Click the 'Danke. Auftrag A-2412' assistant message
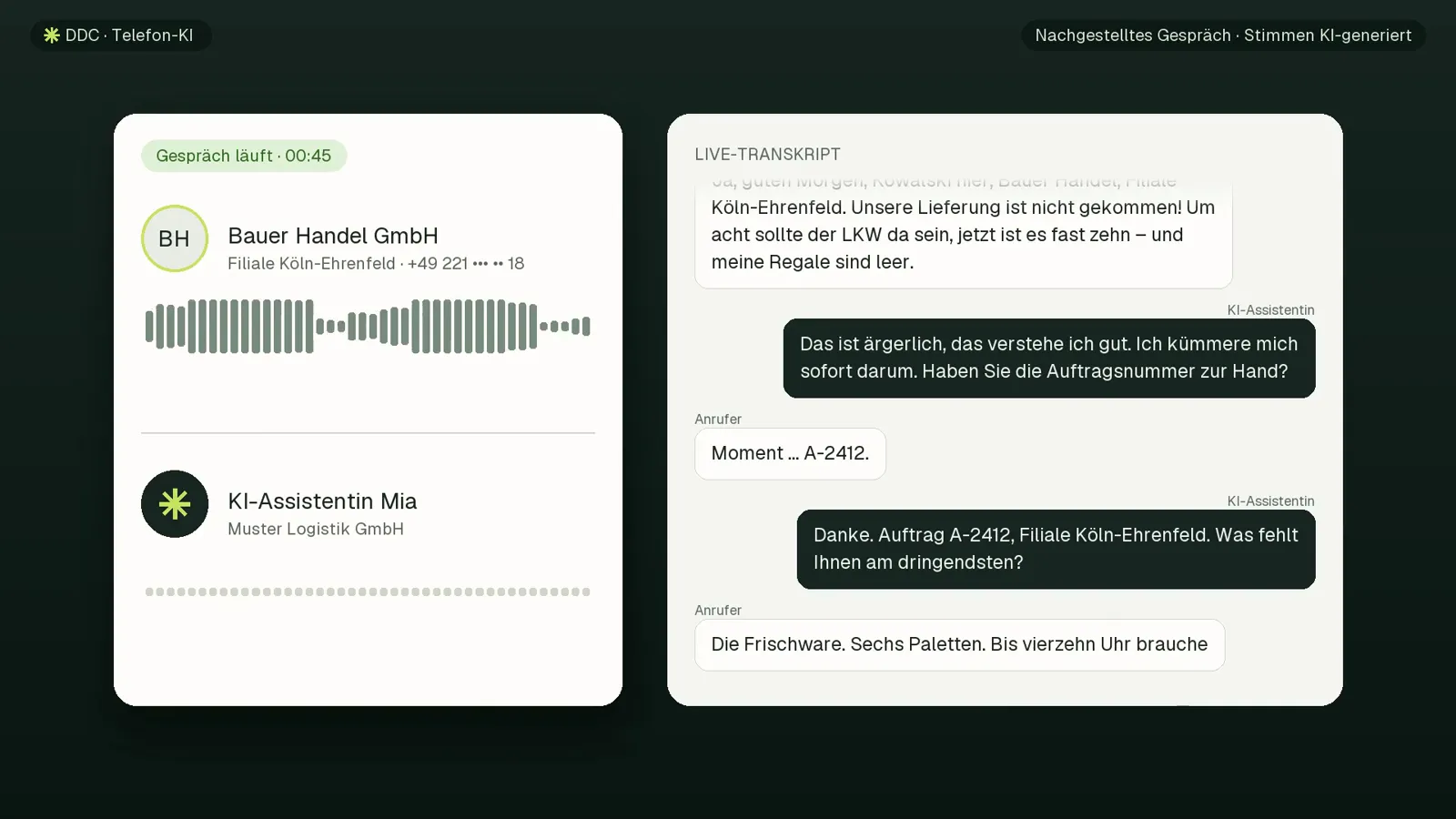Screen dimensions: 1456x819 [x=1056, y=549]
